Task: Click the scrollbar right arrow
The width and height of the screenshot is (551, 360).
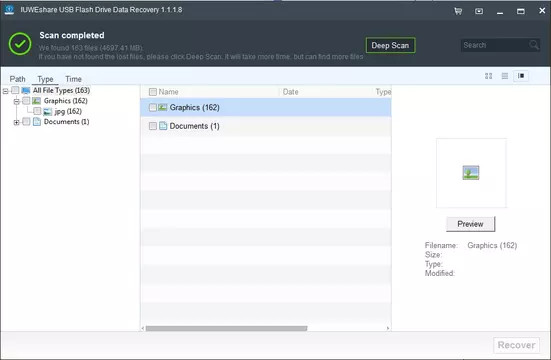Action: point(388,328)
